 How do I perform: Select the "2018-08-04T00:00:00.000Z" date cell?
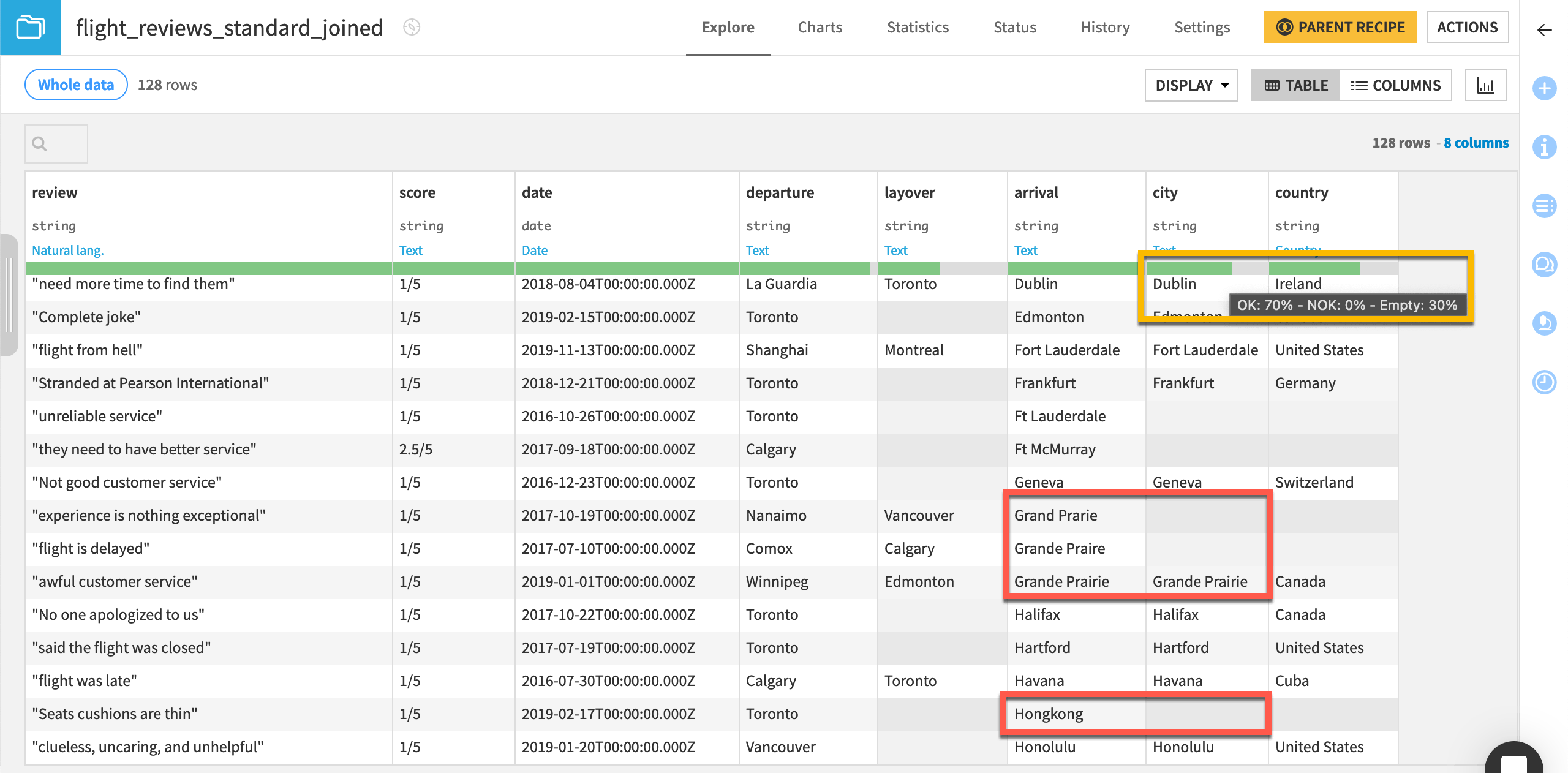tap(627, 284)
